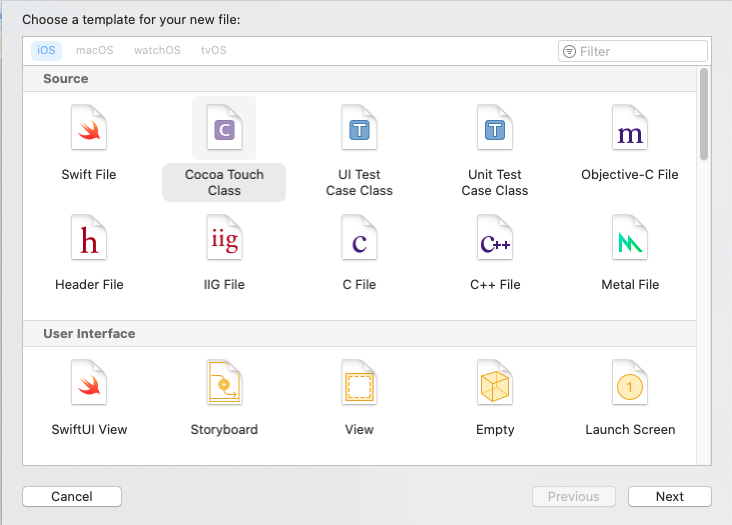Screen dimensions: 732x525
Task: Click the "Unit Test Case Class" label
Action: pos(495,182)
